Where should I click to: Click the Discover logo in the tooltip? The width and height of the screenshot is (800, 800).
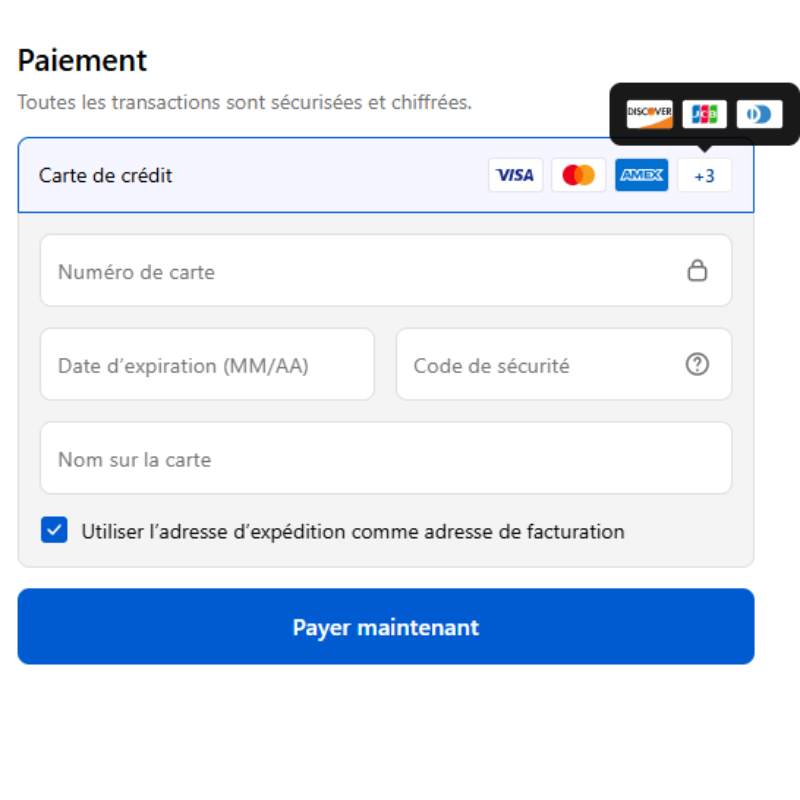pyautogui.click(x=649, y=114)
